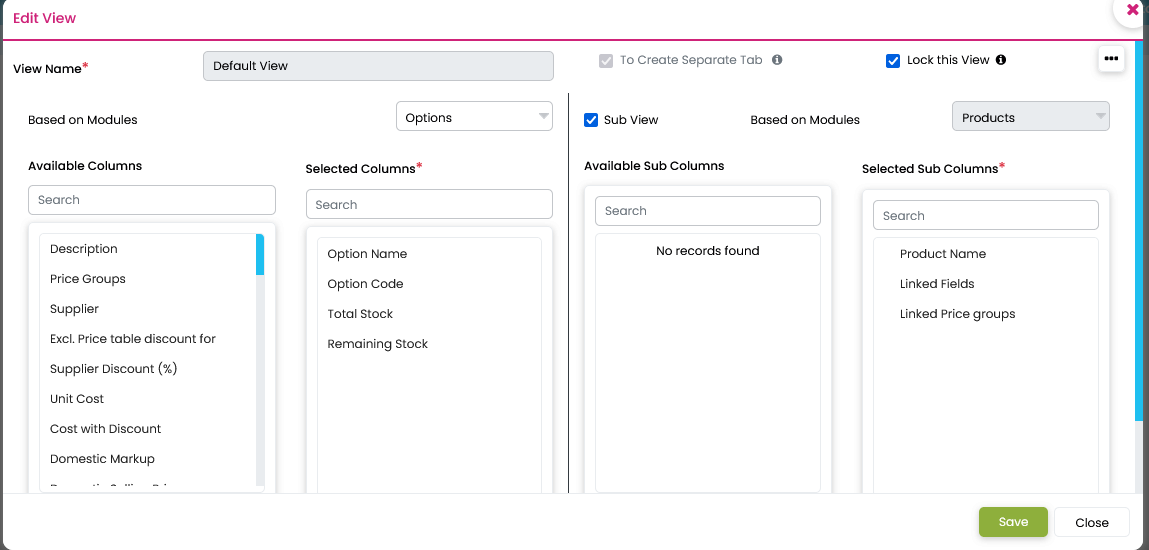Click the info icon beside To Create Separate Tab
Image resolution: width=1149 pixels, height=550 pixels.
pyautogui.click(x=777, y=60)
